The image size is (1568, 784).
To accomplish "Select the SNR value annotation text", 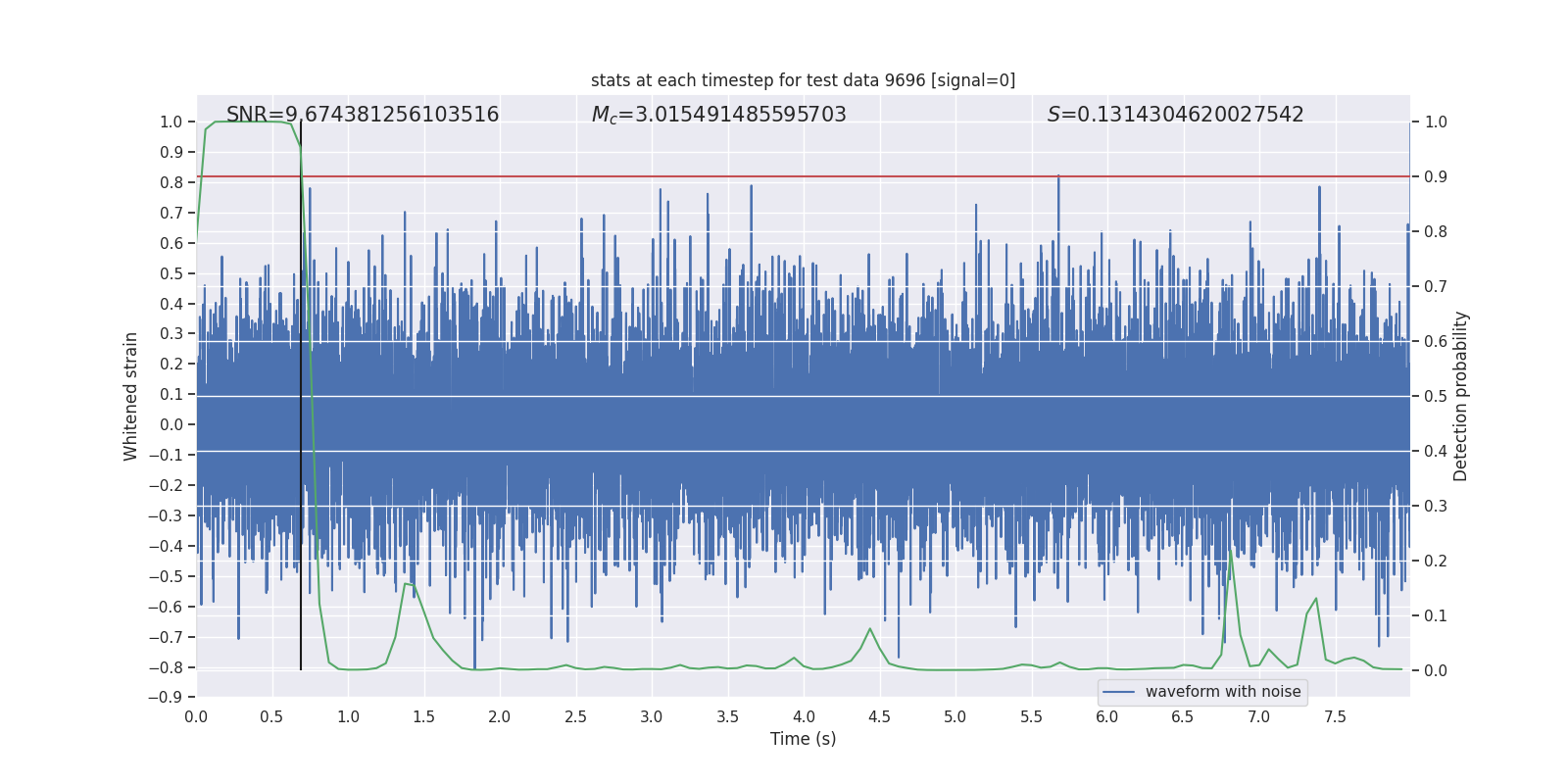I will (363, 115).
